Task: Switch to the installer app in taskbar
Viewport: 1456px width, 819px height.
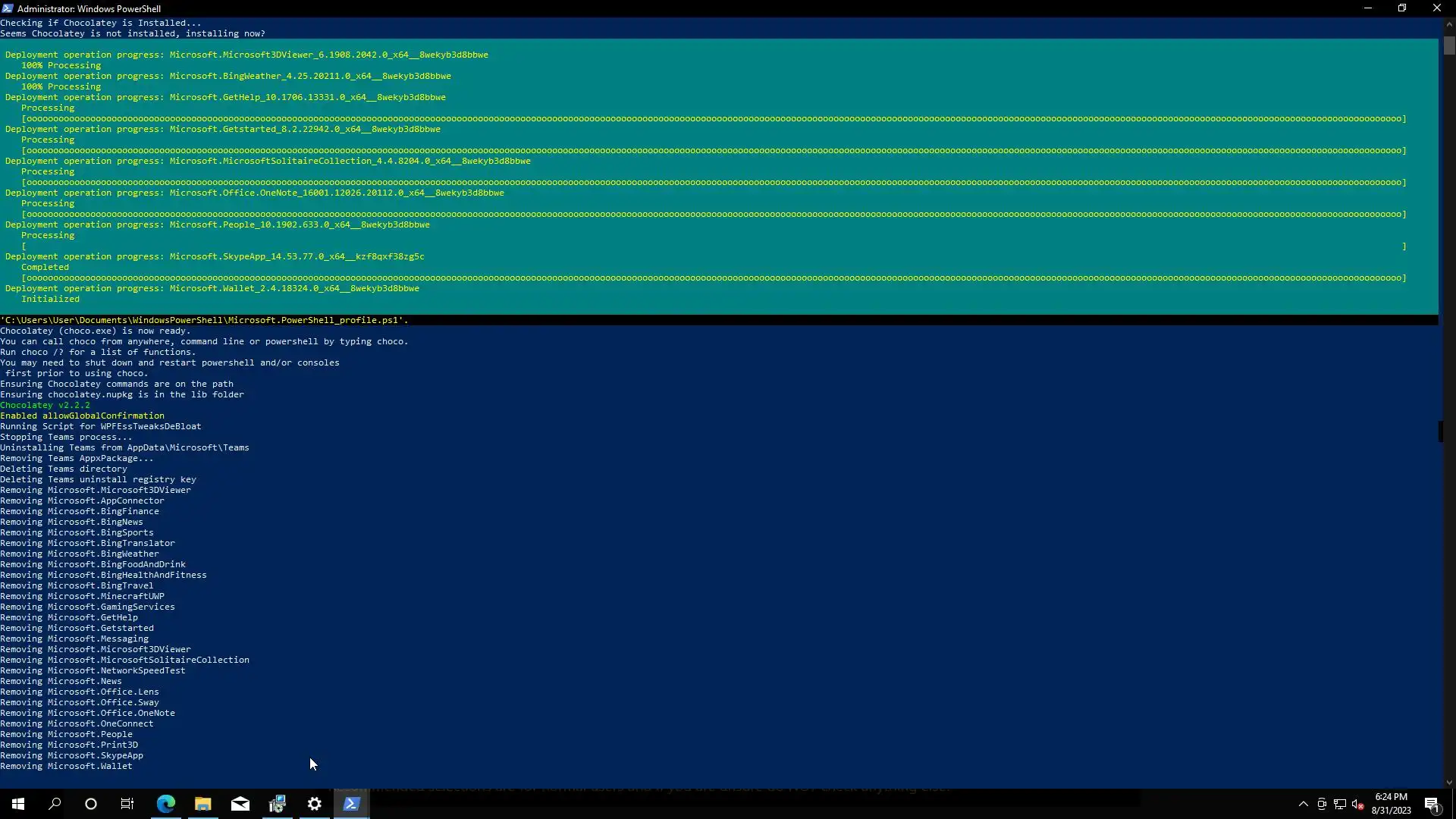Action: point(278,804)
